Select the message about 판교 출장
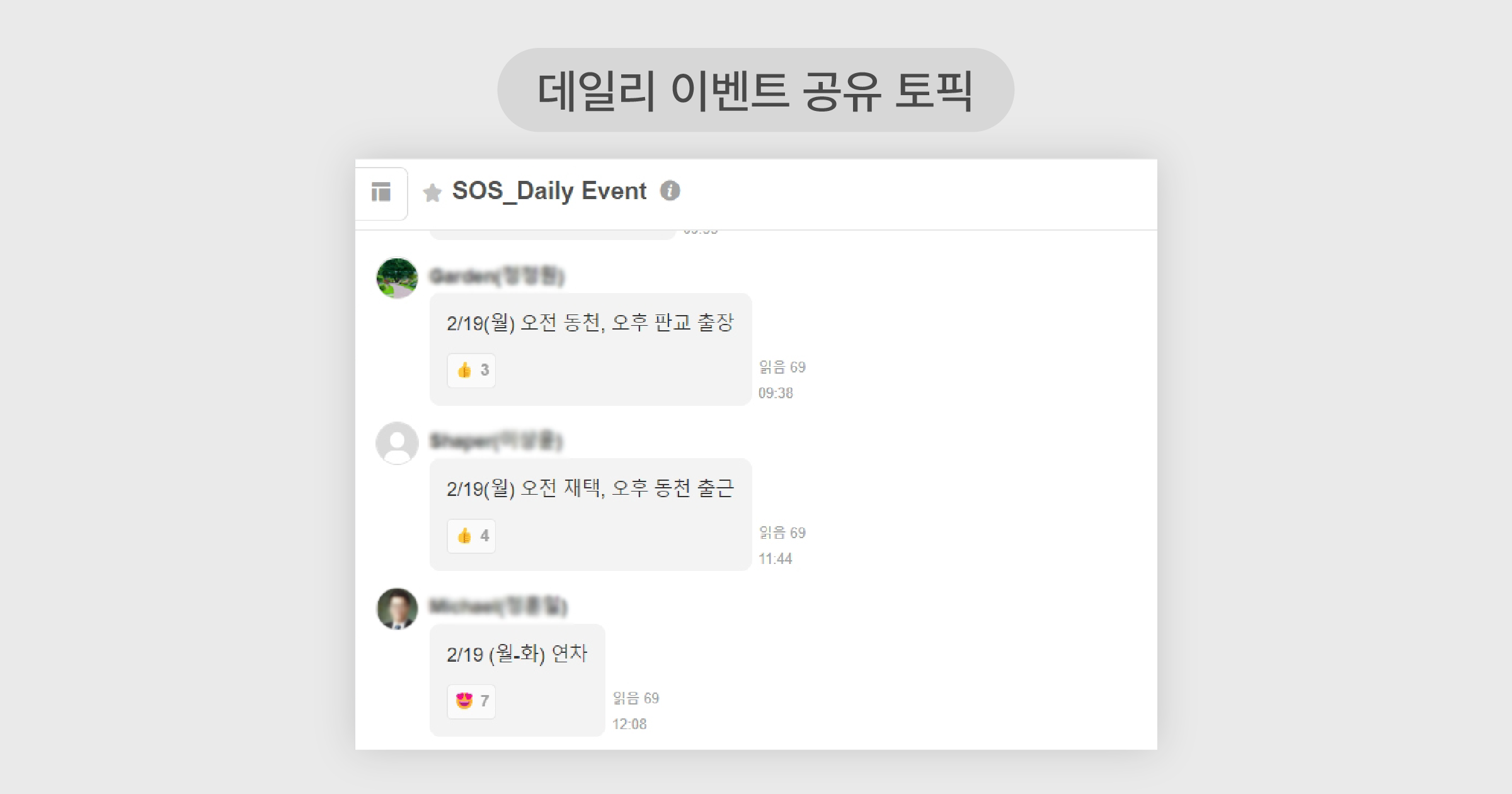Screen dimensions: 1512x794 pyautogui.click(x=590, y=323)
